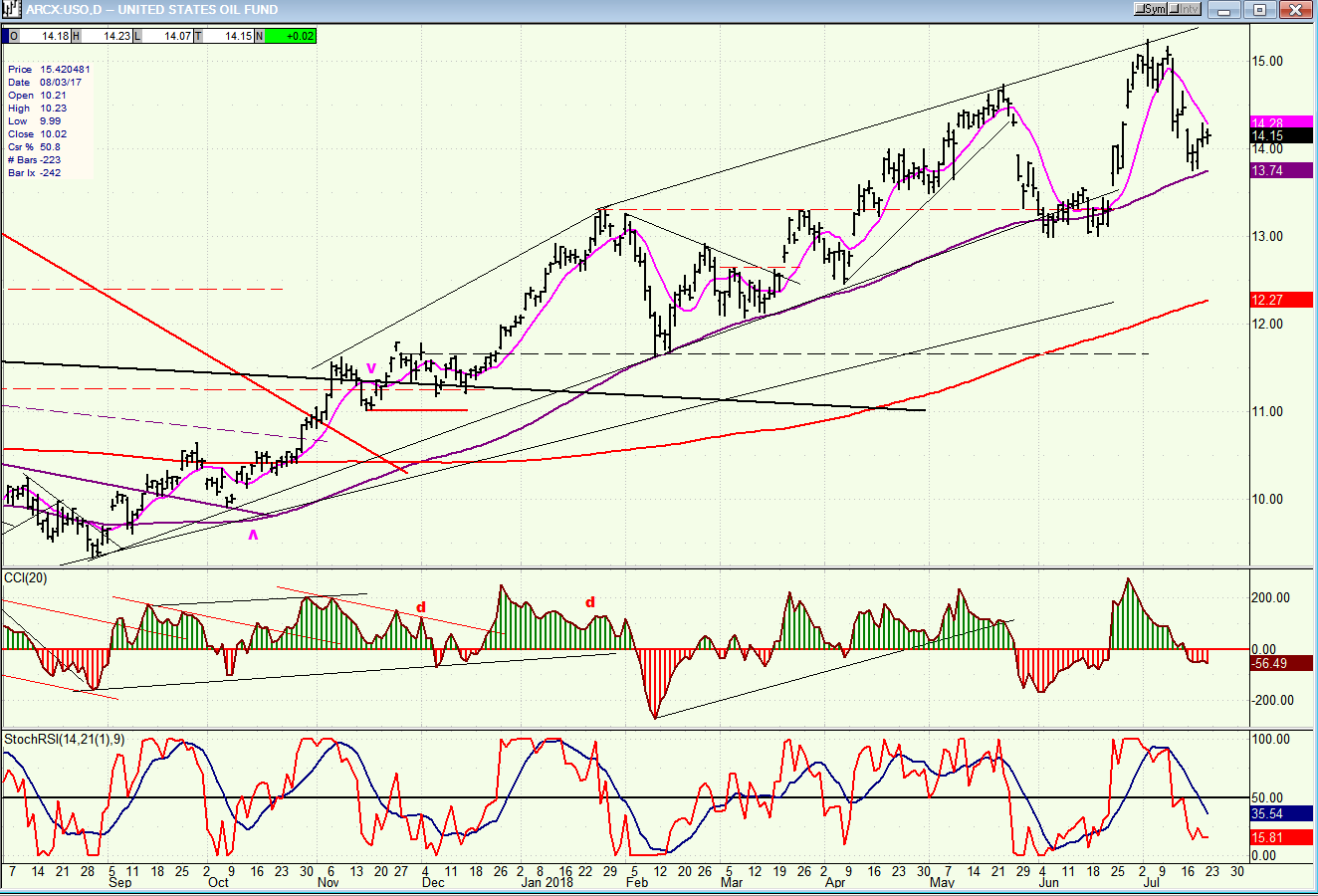Minimize the USO chart window
The image size is (1318, 896).
click(1225, 10)
